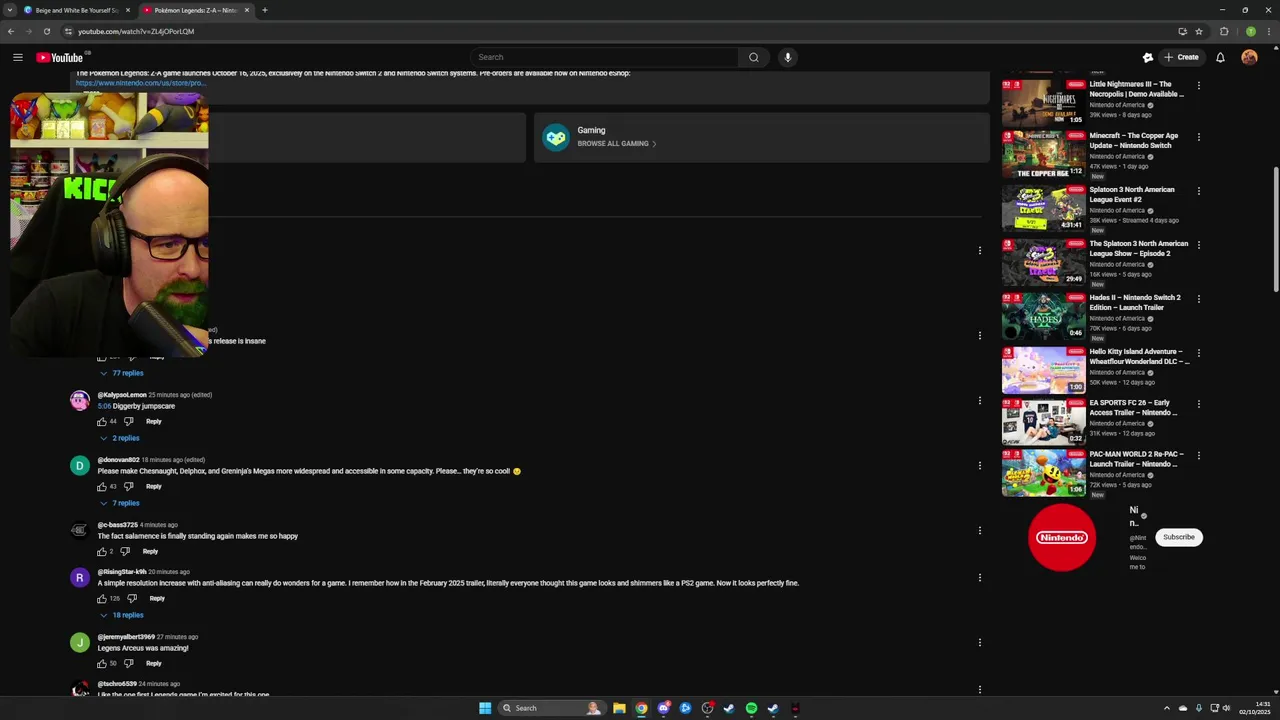Image resolution: width=1280 pixels, height=720 pixels.
Task: Open the Windows Start menu
Action: click(485, 708)
